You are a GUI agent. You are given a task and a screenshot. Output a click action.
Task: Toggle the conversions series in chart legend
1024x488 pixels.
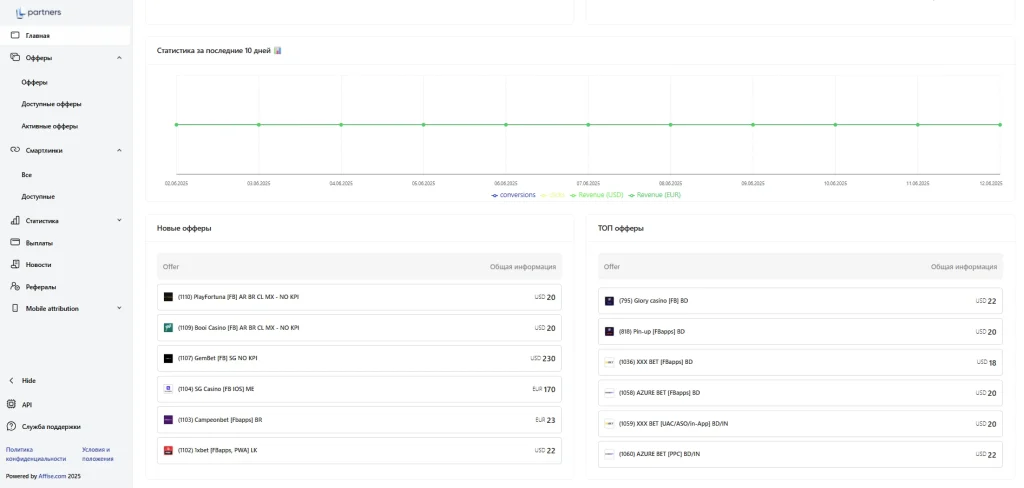click(513, 195)
